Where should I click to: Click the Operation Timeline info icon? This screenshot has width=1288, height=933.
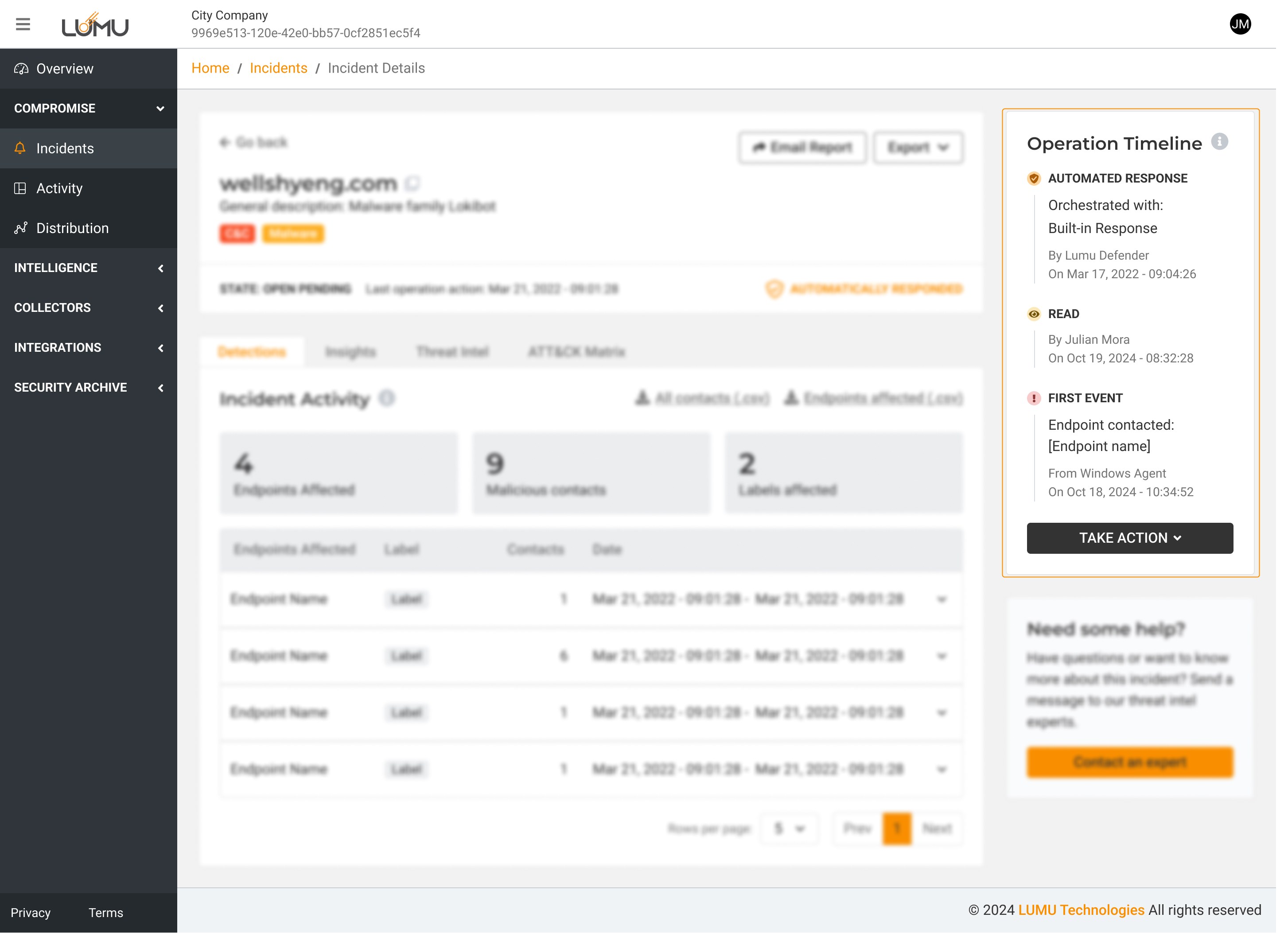(x=1219, y=142)
